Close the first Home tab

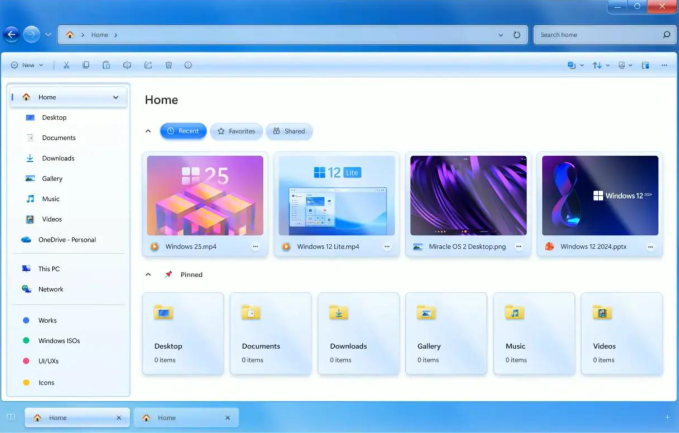click(x=119, y=418)
